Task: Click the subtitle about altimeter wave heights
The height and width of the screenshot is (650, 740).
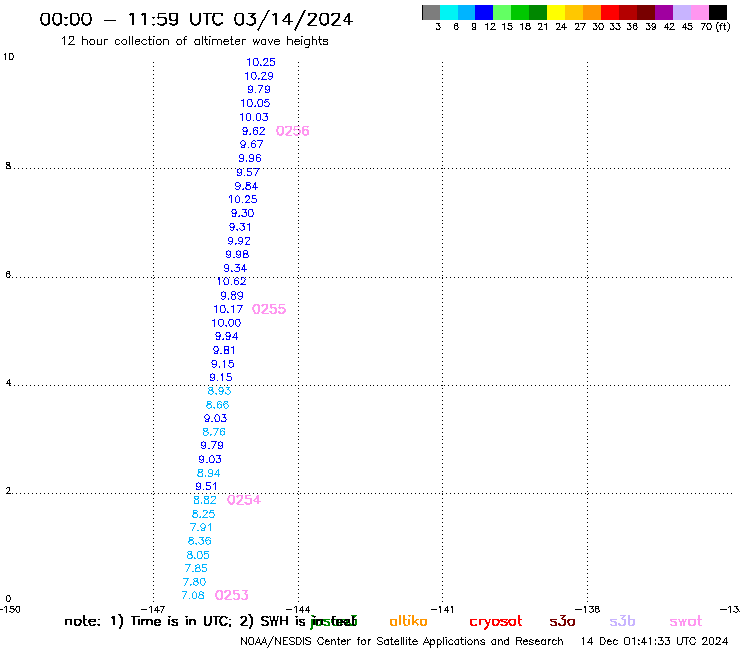Action: [x=194, y=41]
